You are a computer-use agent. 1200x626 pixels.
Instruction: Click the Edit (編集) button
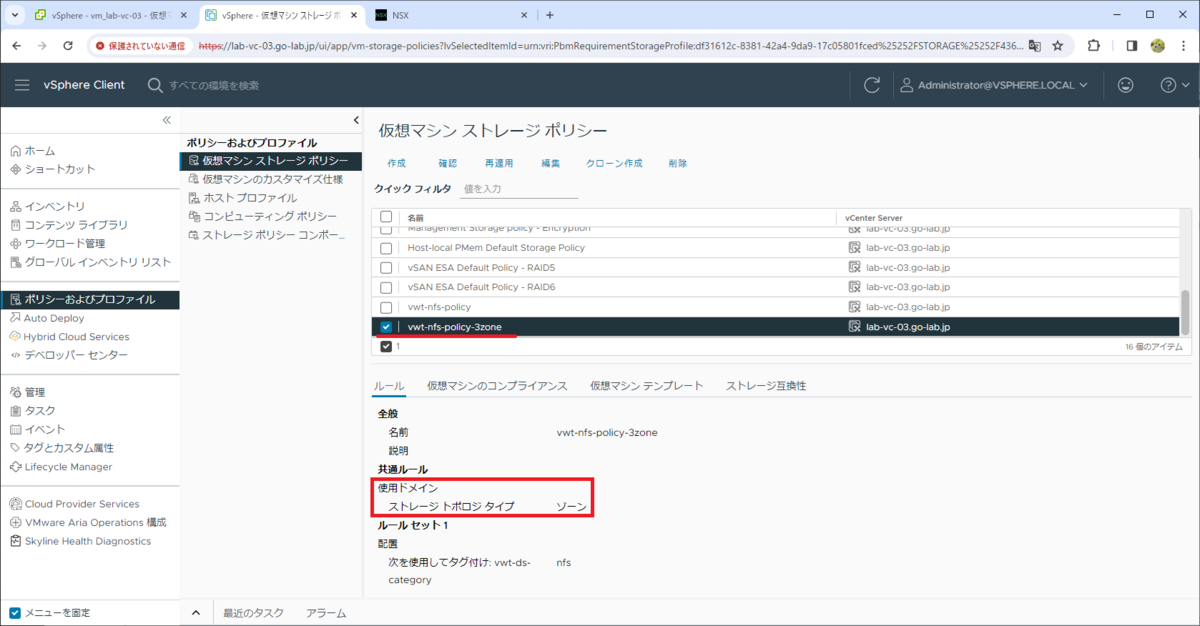point(551,163)
